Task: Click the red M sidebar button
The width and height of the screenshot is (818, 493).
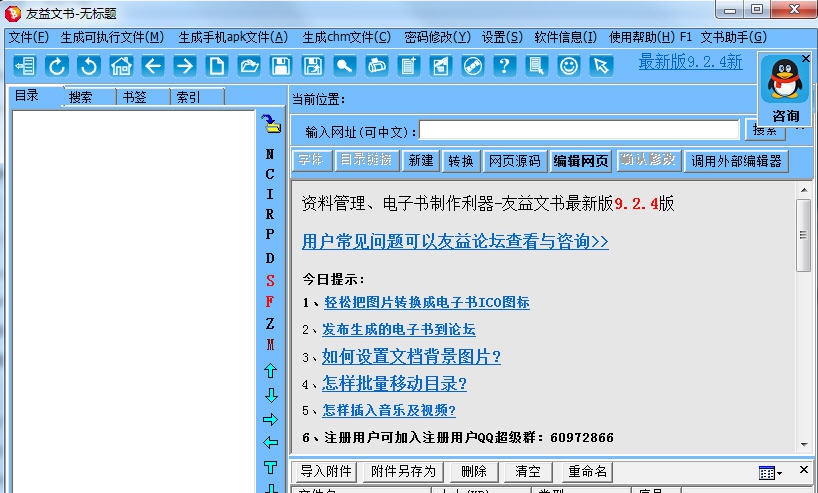Action: [x=270, y=344]
